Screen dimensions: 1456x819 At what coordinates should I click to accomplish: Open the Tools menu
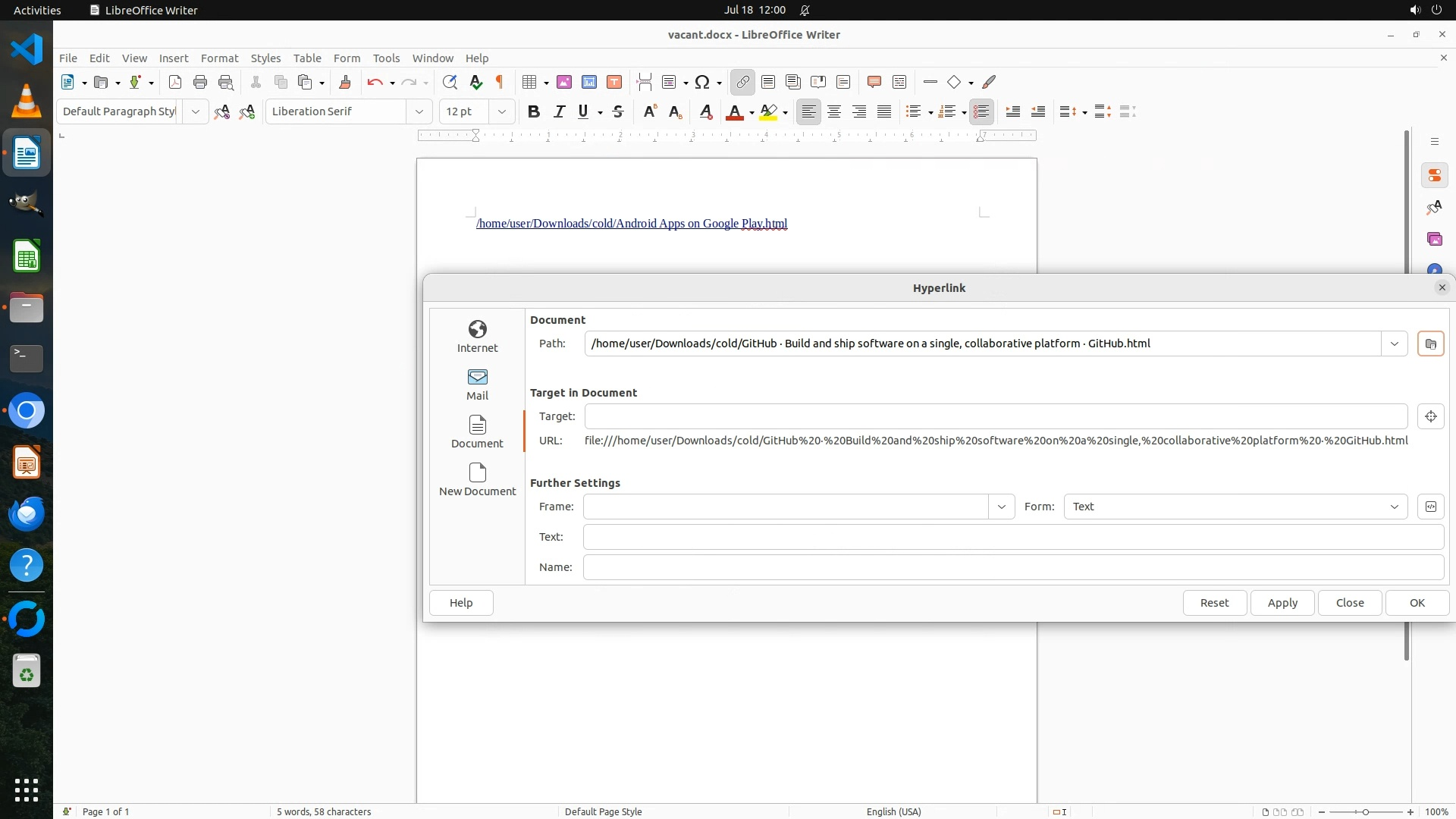pos(386,58)
